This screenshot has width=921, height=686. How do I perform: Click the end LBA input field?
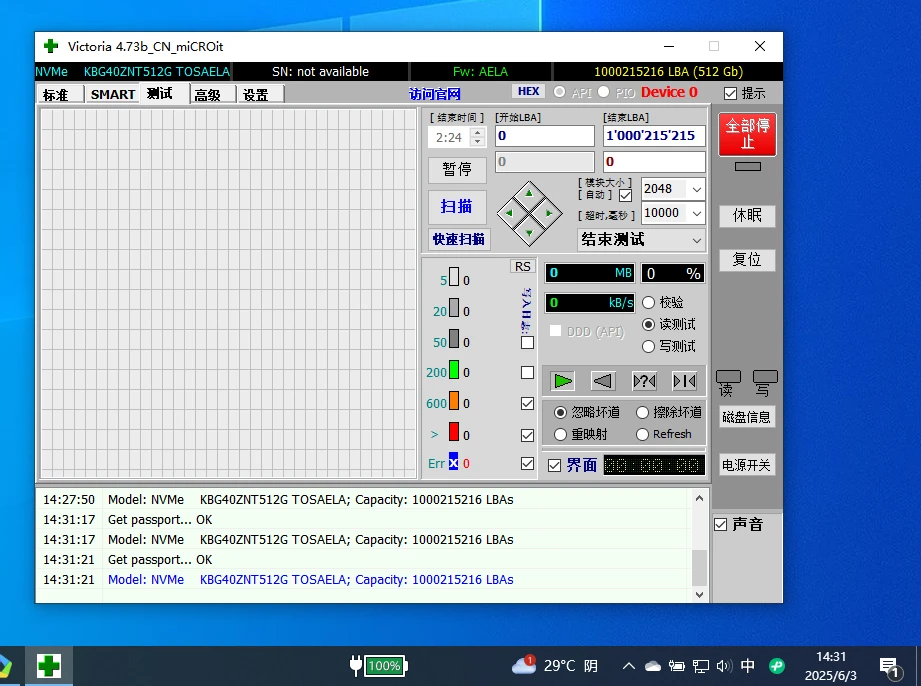point(654,136)
